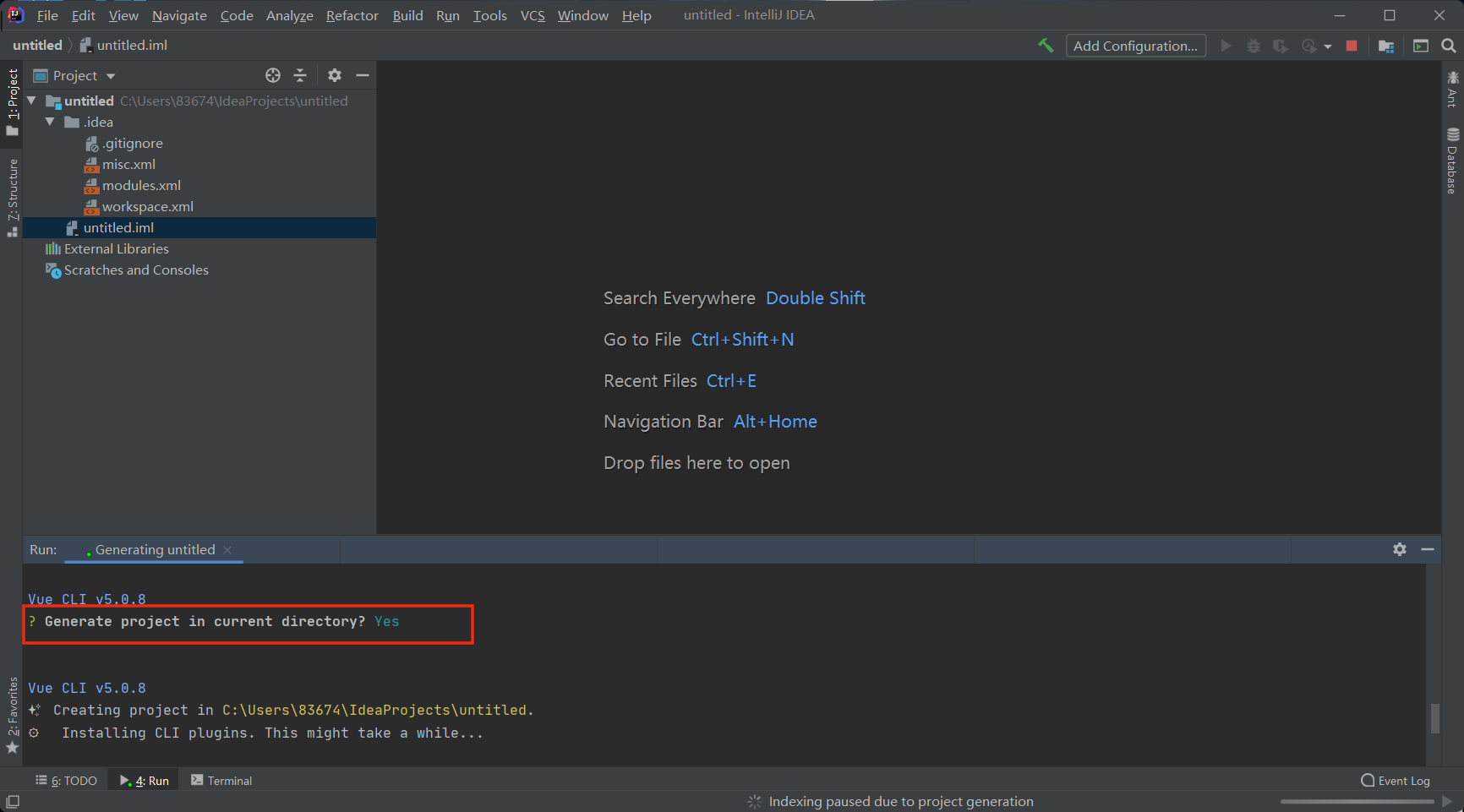Open the Code menu
The width and height of the screenshot is (1464, 812).
[x=237, y=15]
